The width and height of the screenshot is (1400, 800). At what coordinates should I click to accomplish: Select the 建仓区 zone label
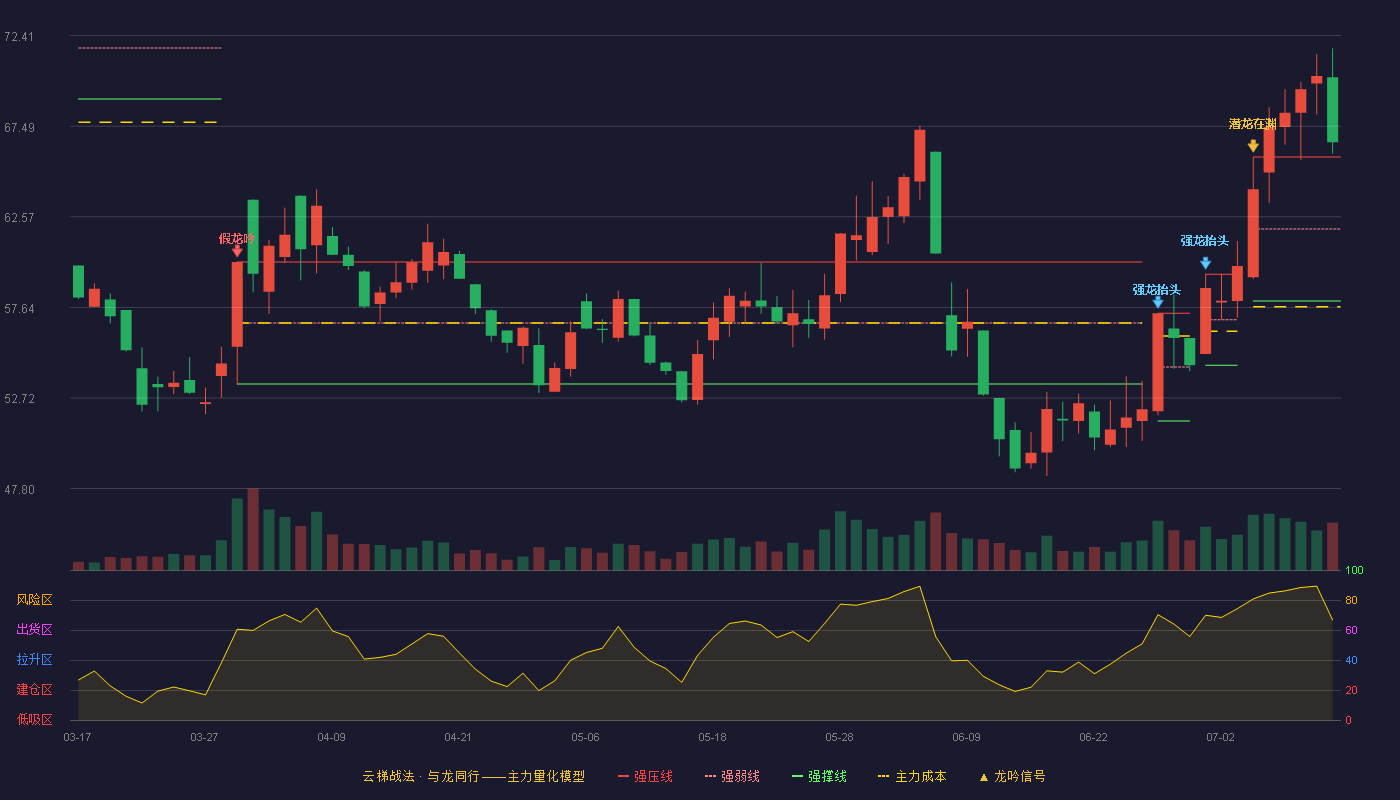35,690
